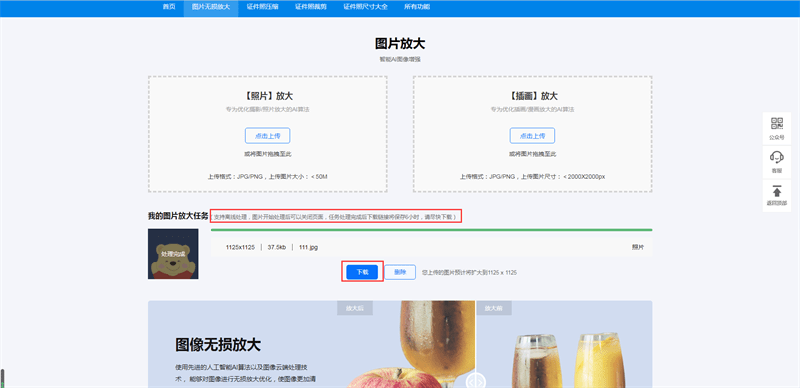
Task: Open the 首页 nav item
Action: coord(169,7)
